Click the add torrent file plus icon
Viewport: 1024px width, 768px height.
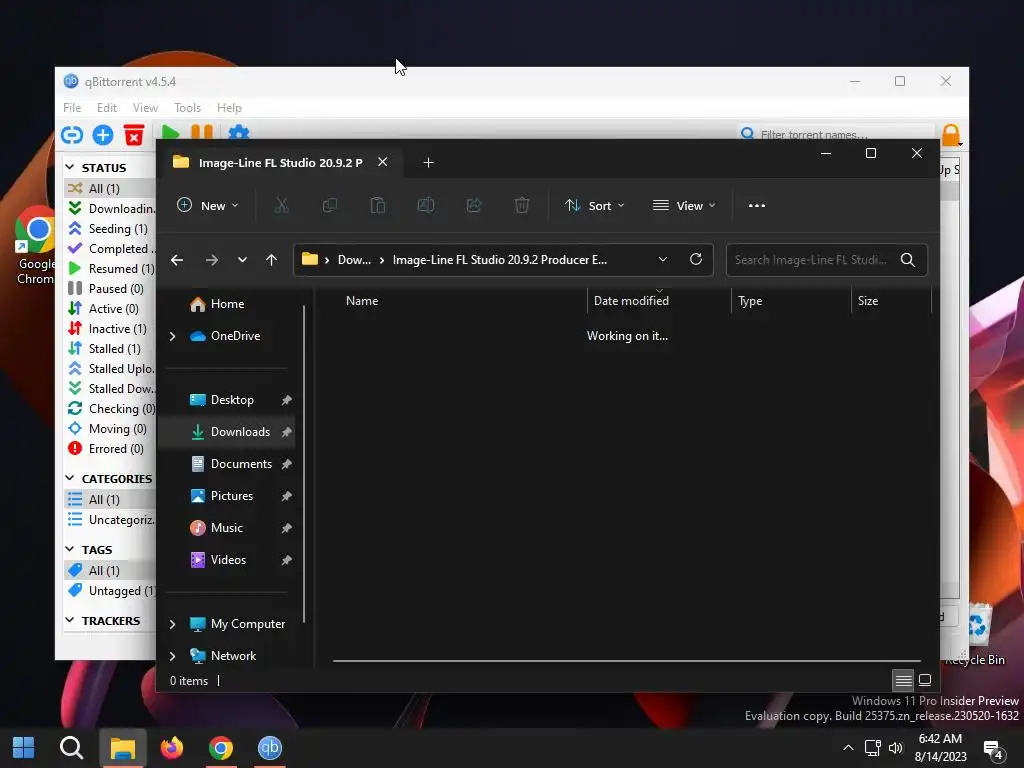click(x=103, y=135)
